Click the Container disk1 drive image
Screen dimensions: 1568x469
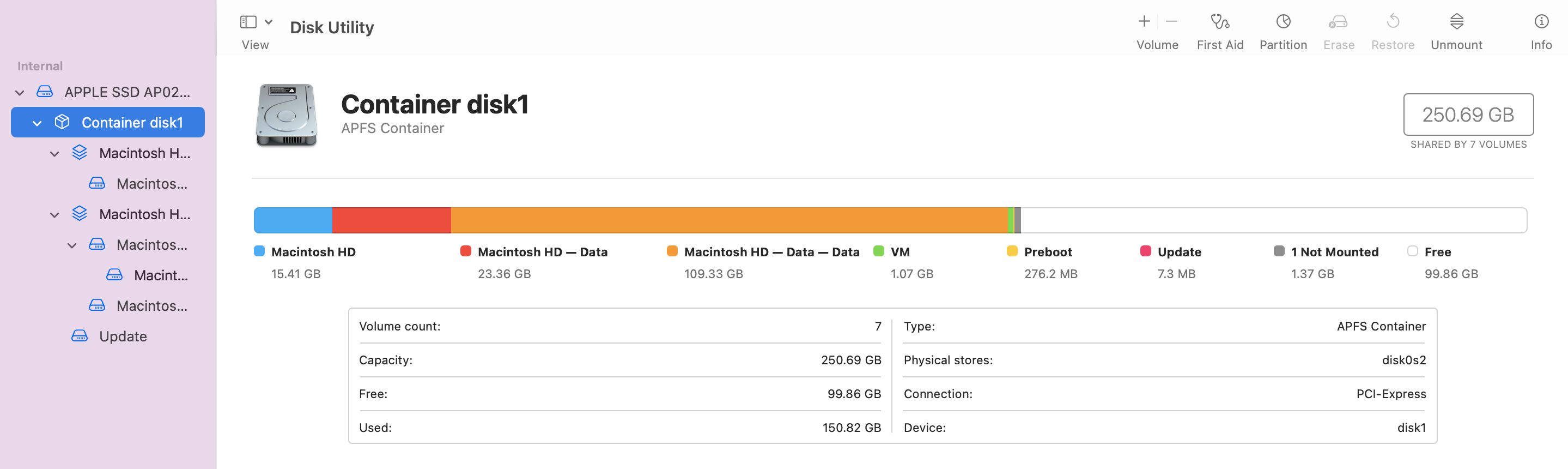pos(286,115)
